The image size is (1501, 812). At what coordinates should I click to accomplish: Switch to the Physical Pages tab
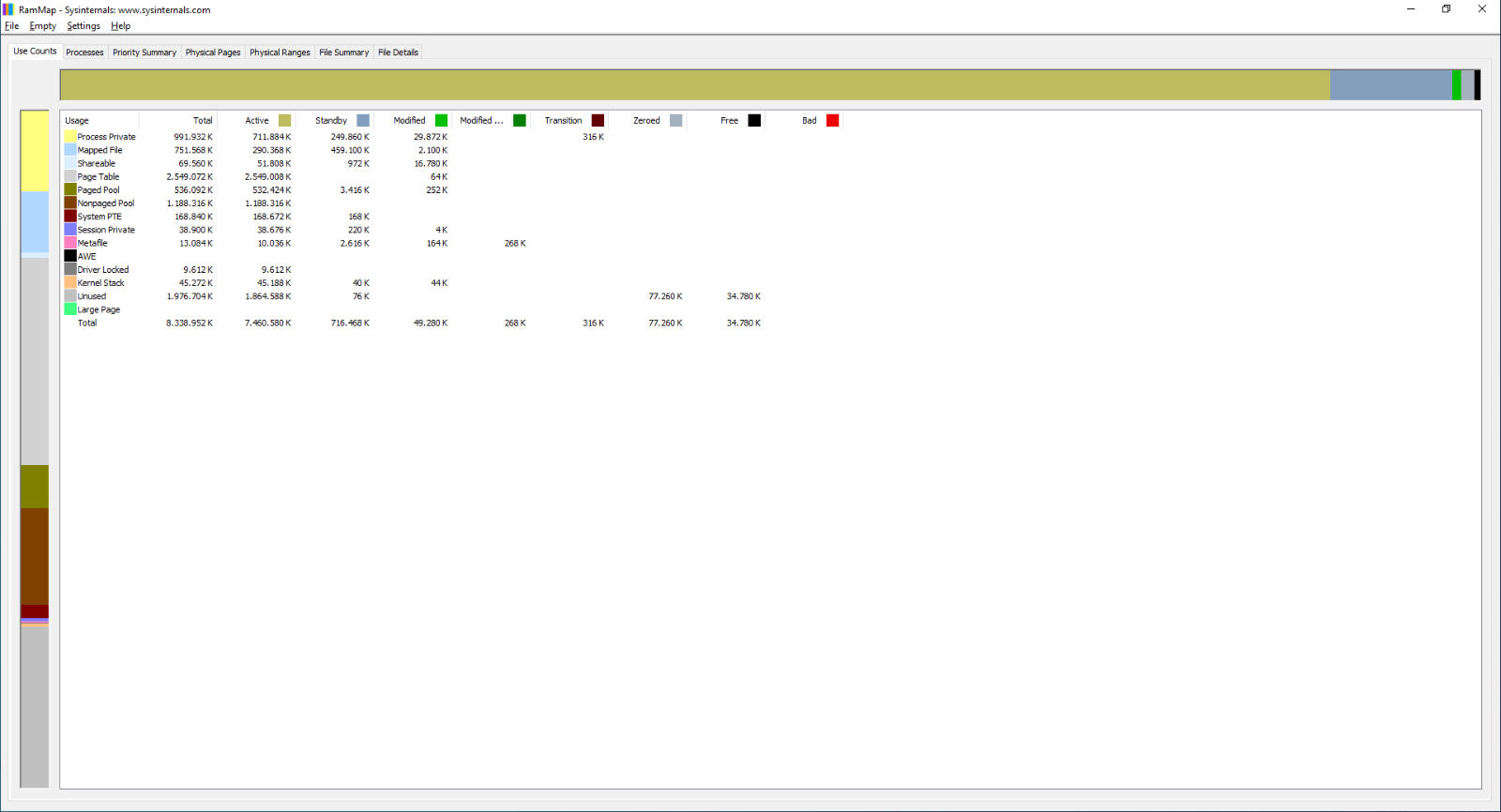click(x=213, y=53)
